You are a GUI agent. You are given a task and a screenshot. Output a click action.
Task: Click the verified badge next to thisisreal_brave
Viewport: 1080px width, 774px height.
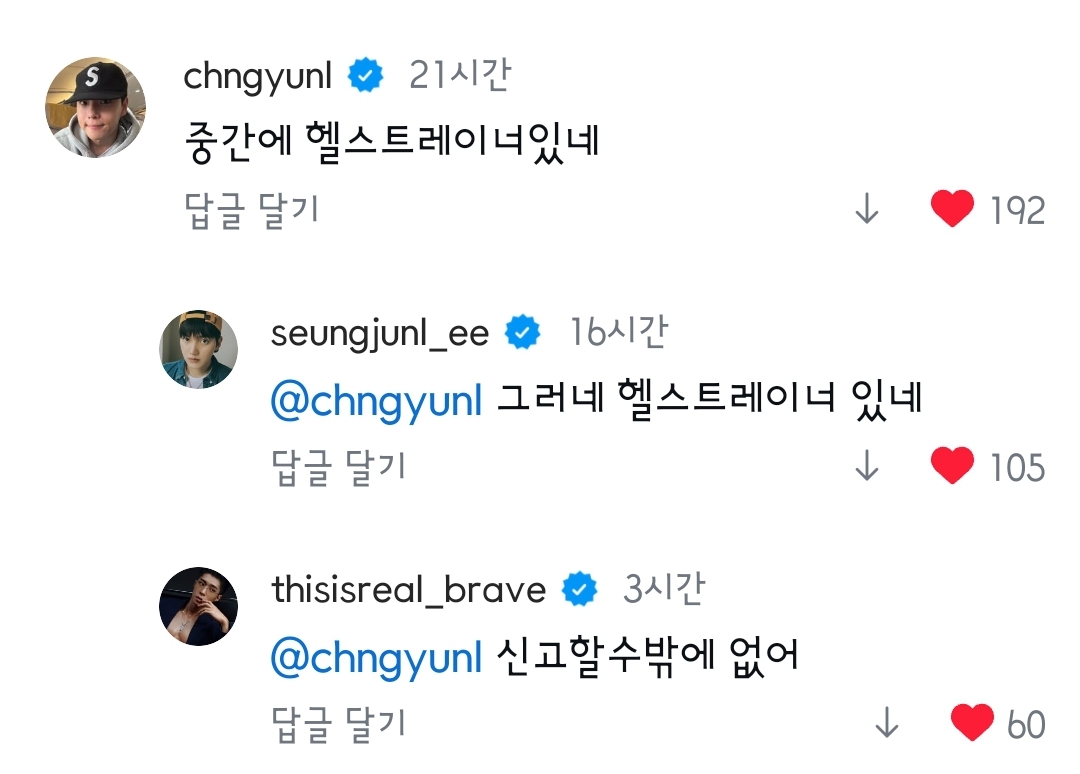pos(579,590)
